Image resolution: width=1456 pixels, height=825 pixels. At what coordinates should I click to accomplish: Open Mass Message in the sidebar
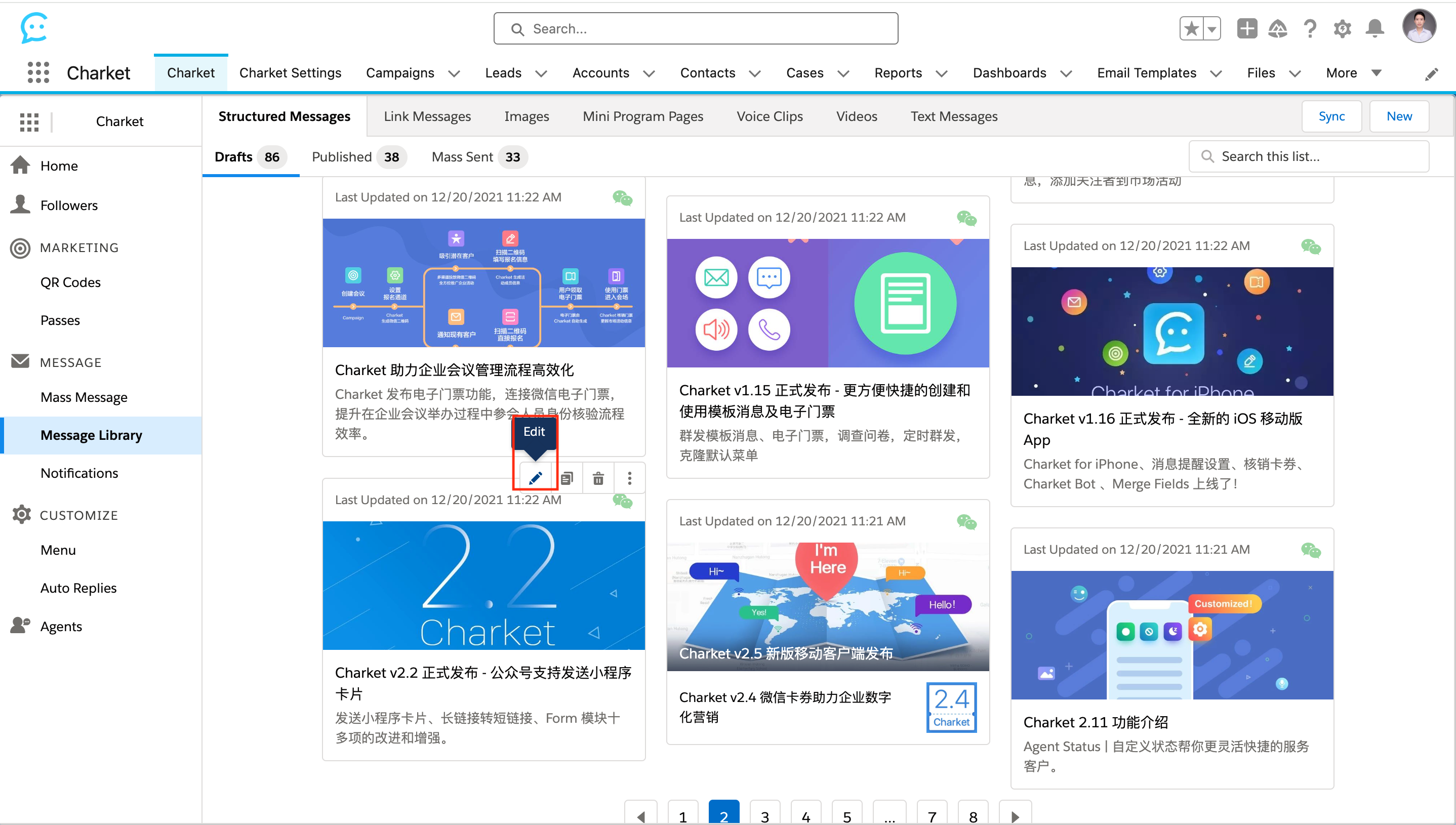pos(84,397)
